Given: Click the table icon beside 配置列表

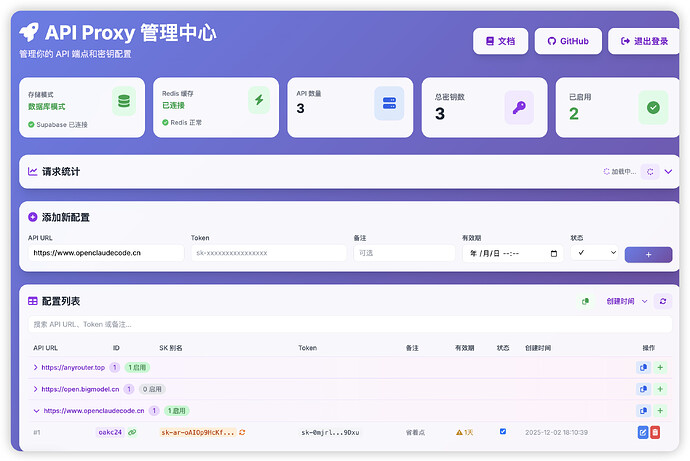Looking at the screenshot, I should tap(33, 301).
